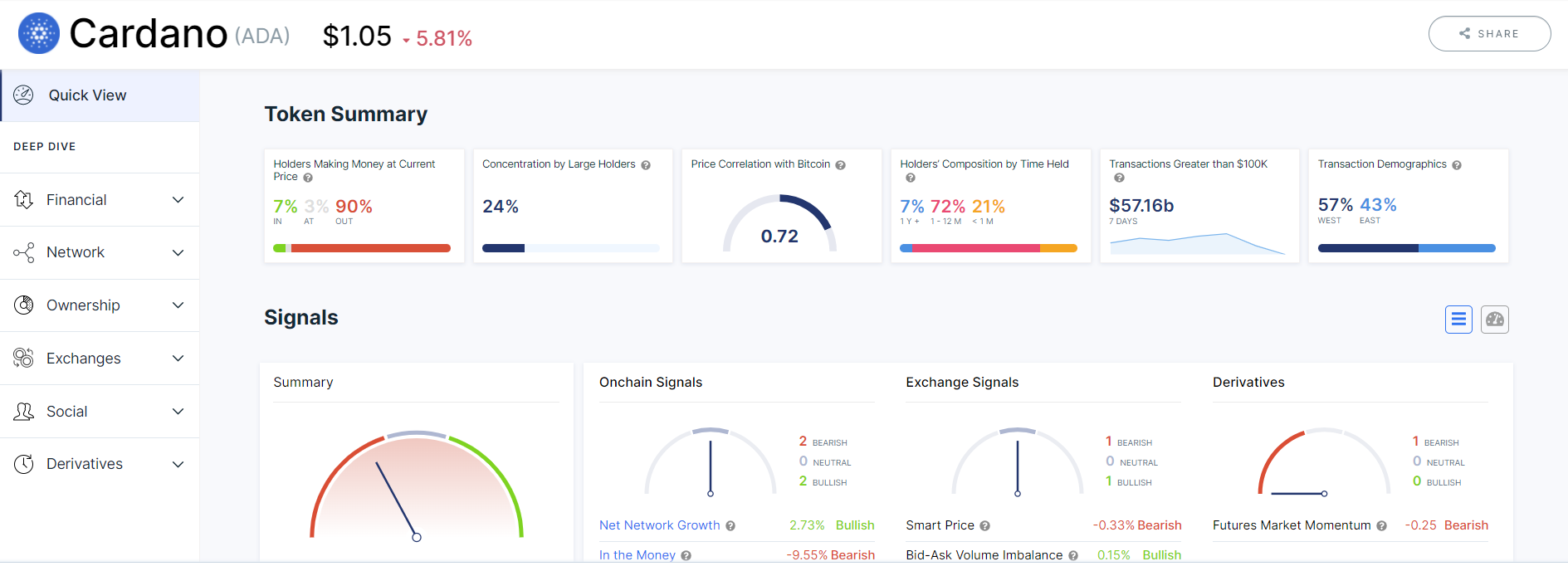The height and width of the screenshot is (576, 1568).
Task: Expand the Financial section chevron
Action: coord(178,200)
